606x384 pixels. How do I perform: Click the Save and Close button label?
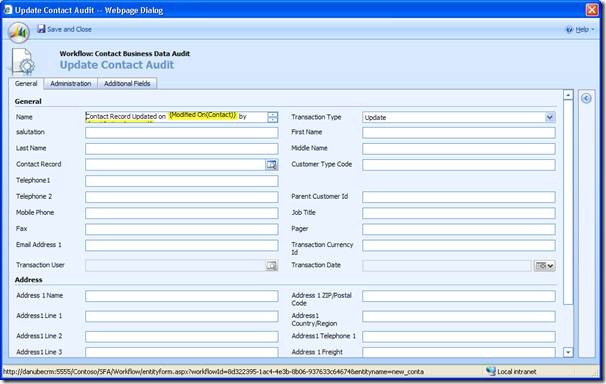[69, 29]
